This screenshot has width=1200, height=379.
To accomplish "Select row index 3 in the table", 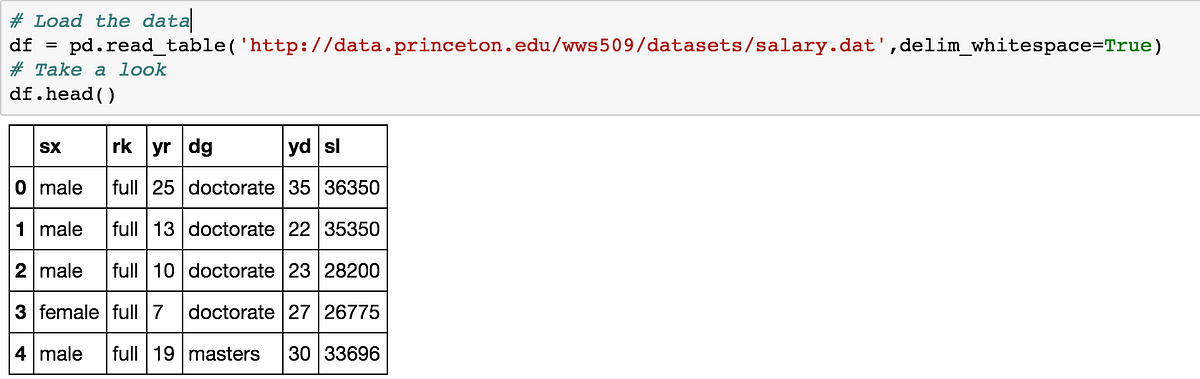I will coord(22,312).
